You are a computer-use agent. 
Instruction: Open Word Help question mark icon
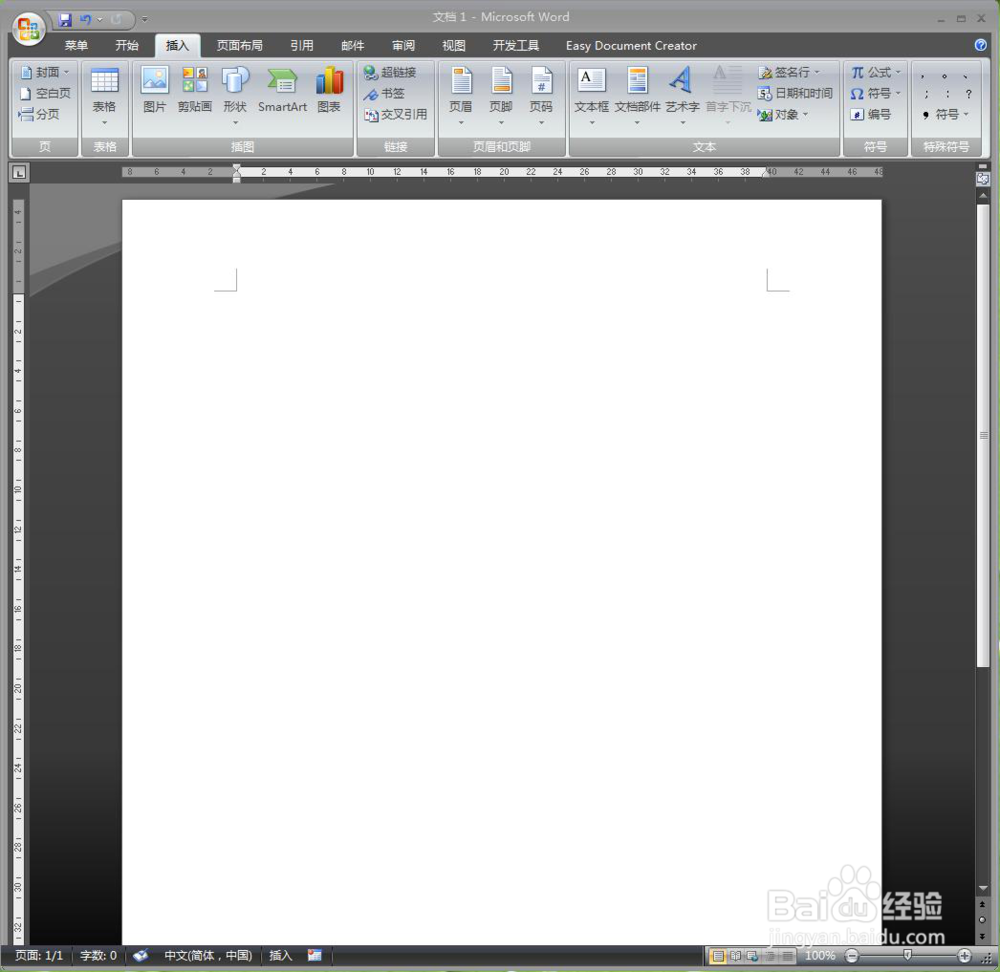click(x=981, y=45)
